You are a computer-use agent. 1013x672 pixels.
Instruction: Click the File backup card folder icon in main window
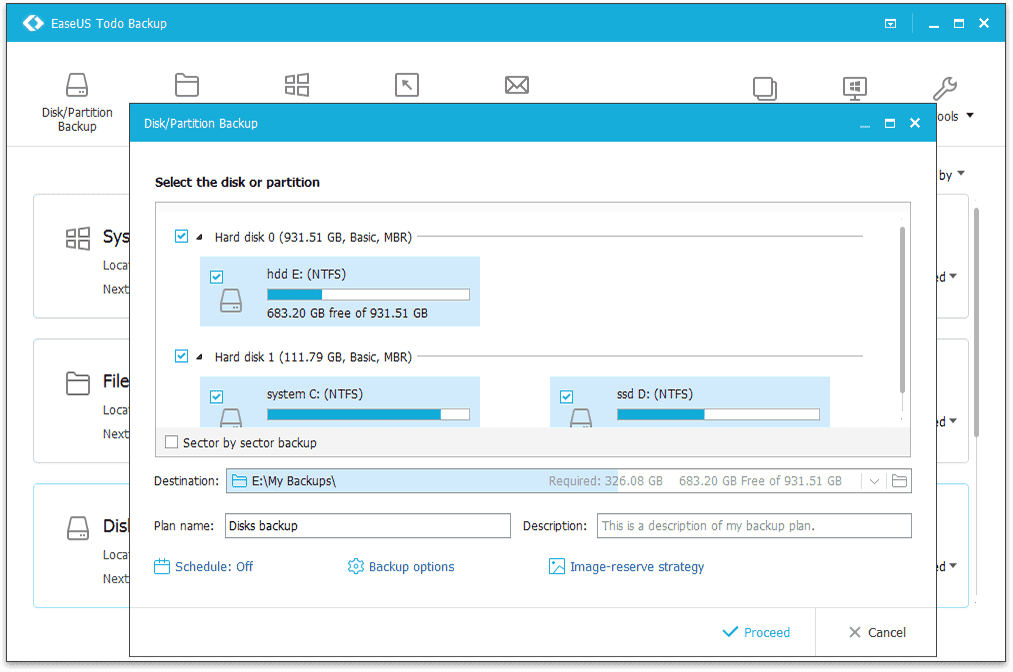click(78, 383)
